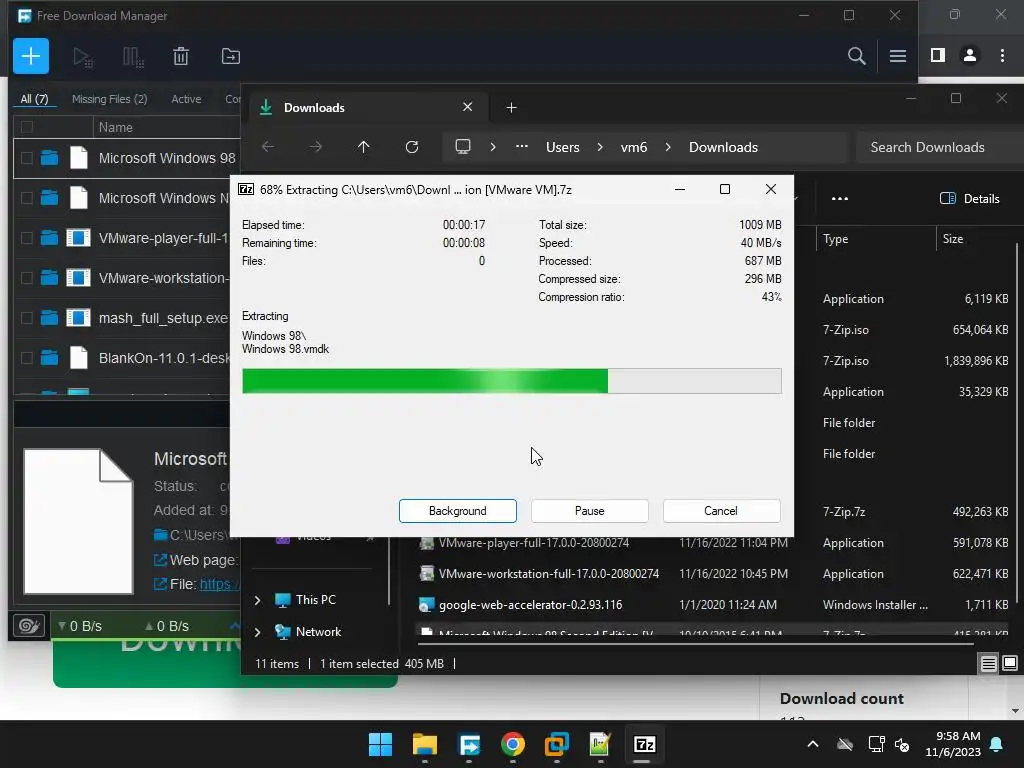Close the Downloads Explorer tab
The height and width of the screenshot is (768, 1024).
[x=468, y=107]
